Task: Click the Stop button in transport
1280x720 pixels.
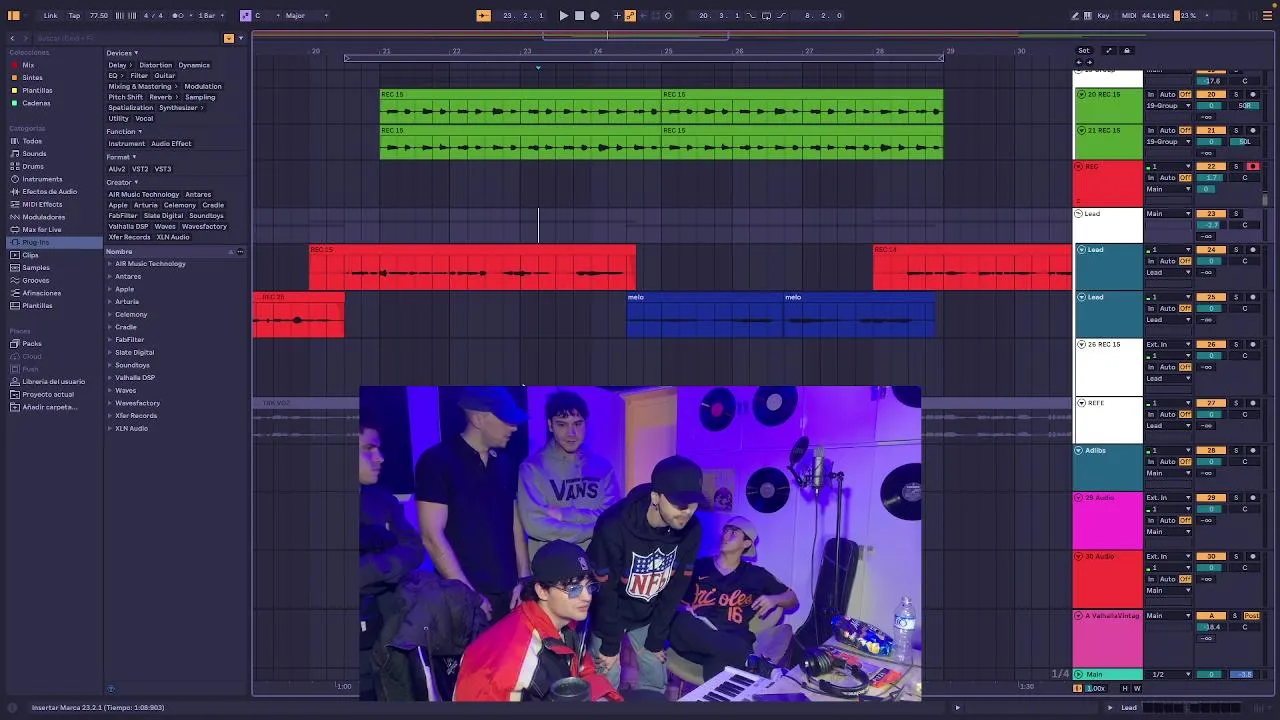Action: coord(579,15)
